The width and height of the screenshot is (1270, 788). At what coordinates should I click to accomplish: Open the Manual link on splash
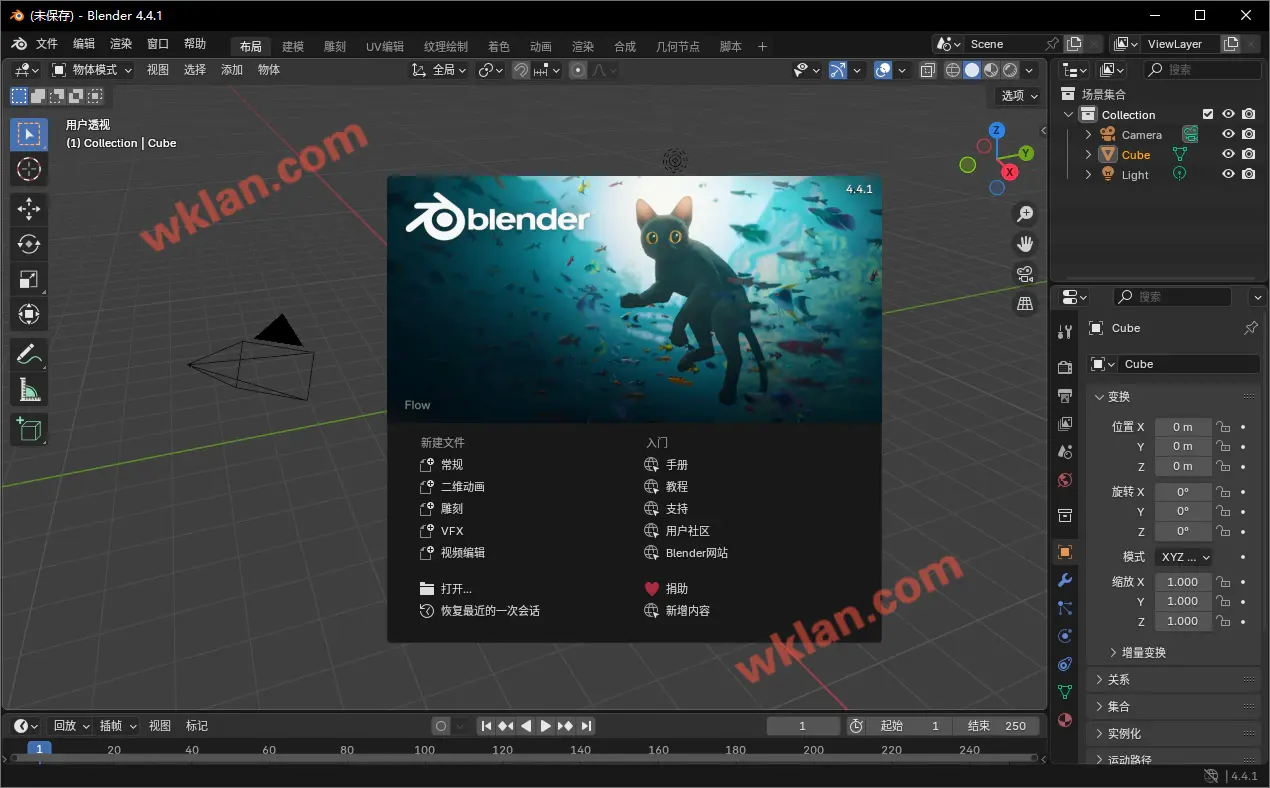[x=667, y=465]
